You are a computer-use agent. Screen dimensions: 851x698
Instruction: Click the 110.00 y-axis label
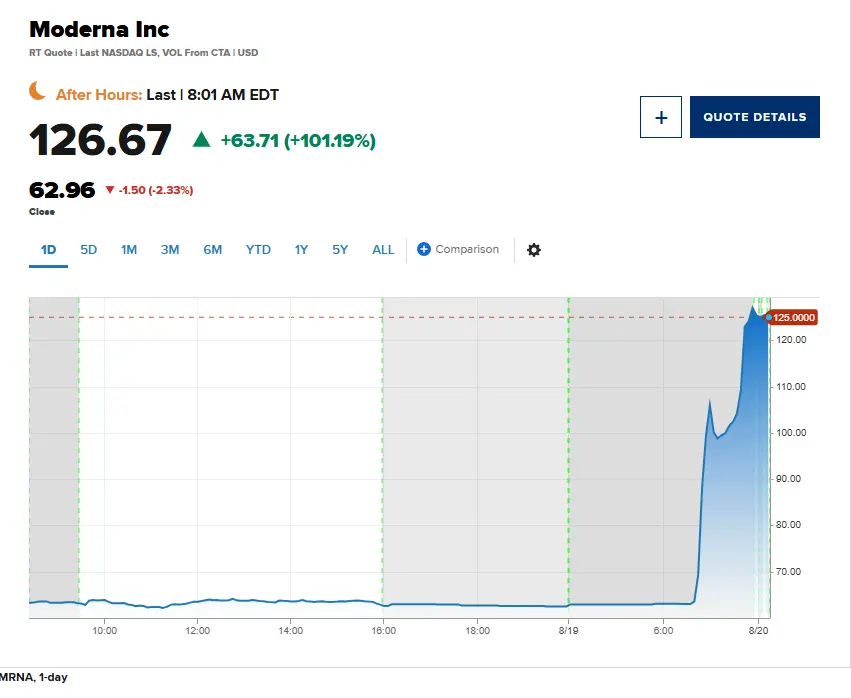(x=791, y=387)
